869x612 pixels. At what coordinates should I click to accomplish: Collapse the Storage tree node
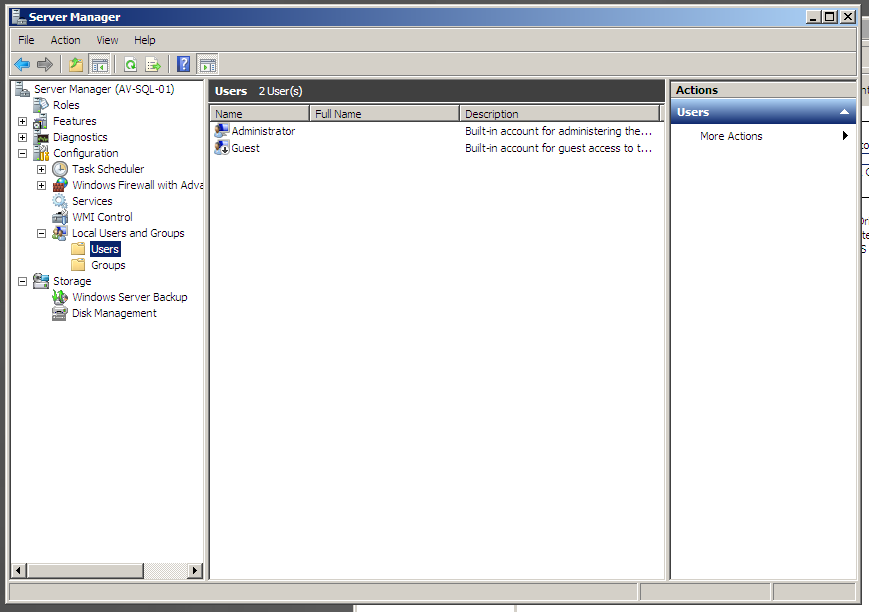22,282
